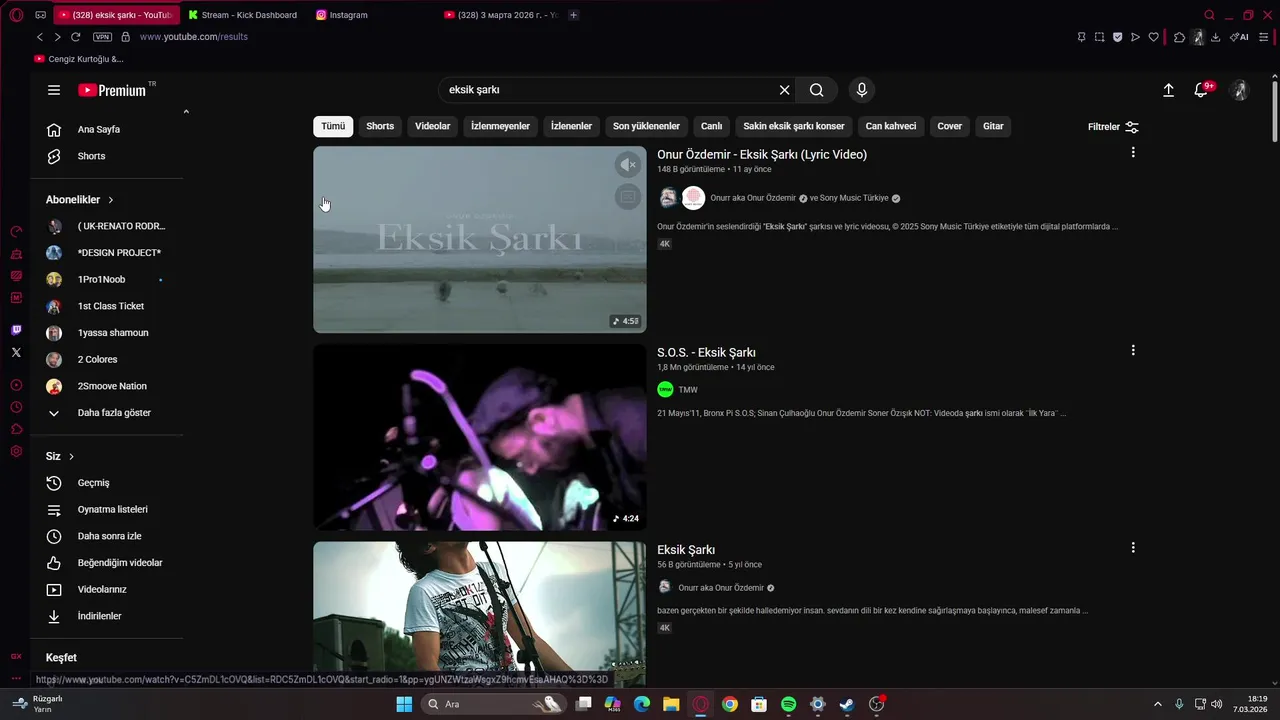Open Onur Özdemir - Eksik Şarkı (Lyric Video) title

[x=762, y=155]
